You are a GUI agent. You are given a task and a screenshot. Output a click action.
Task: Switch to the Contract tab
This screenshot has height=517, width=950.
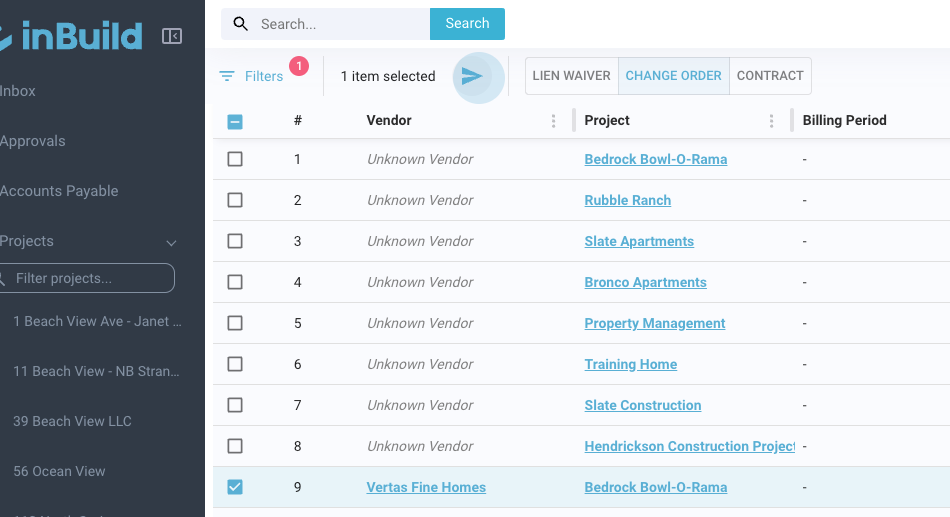pyautogui.click(x=770, y=76)
